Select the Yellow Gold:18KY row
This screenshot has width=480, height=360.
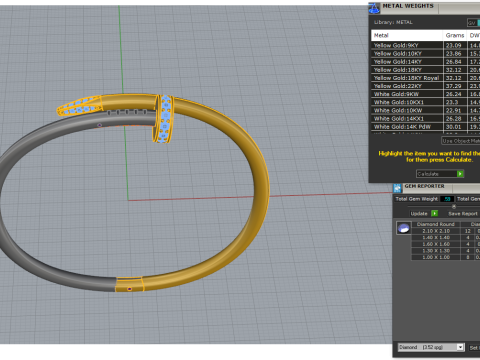(426, 70)
